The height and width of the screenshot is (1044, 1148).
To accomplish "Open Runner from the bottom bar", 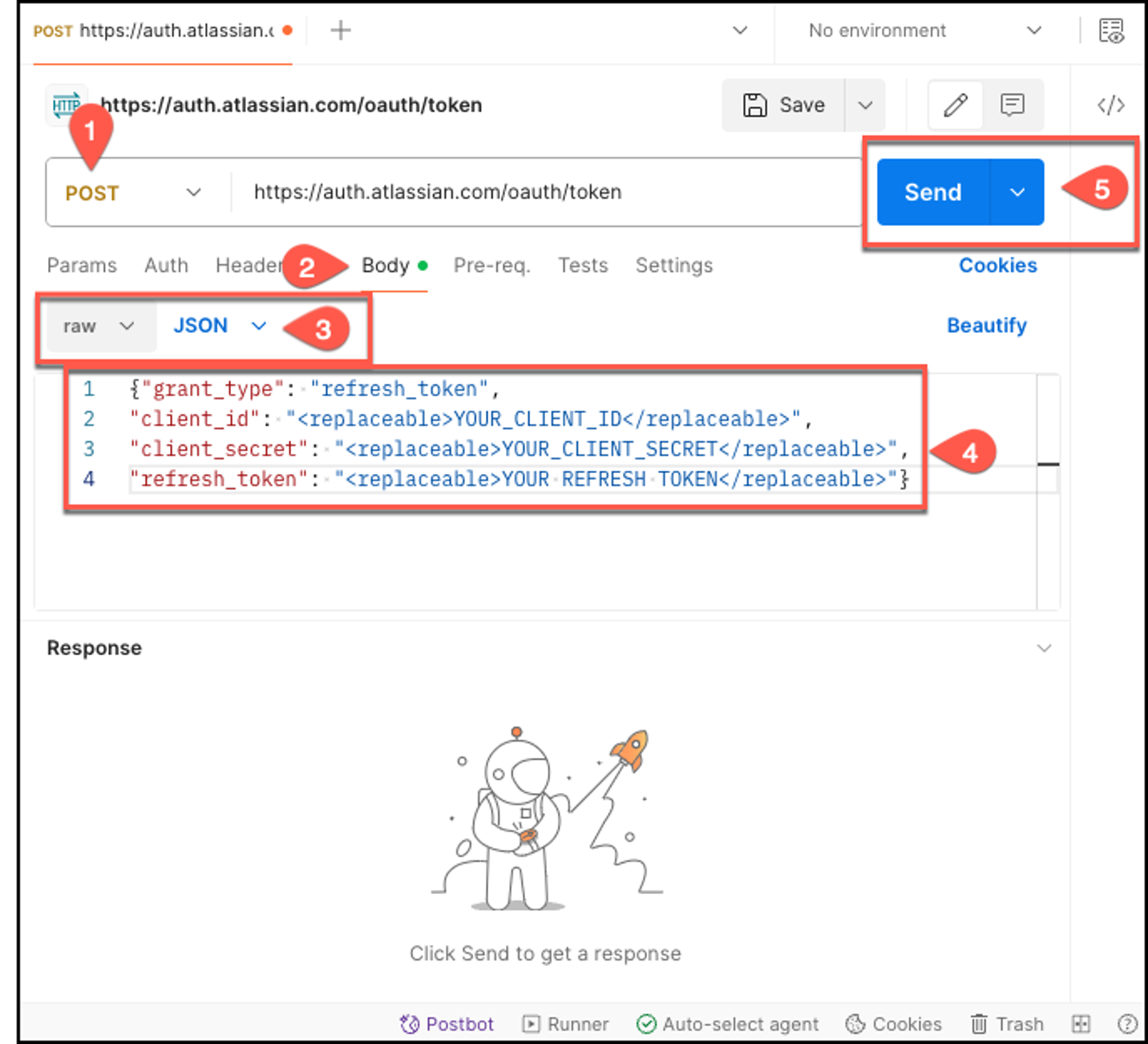I will 565,1024.
